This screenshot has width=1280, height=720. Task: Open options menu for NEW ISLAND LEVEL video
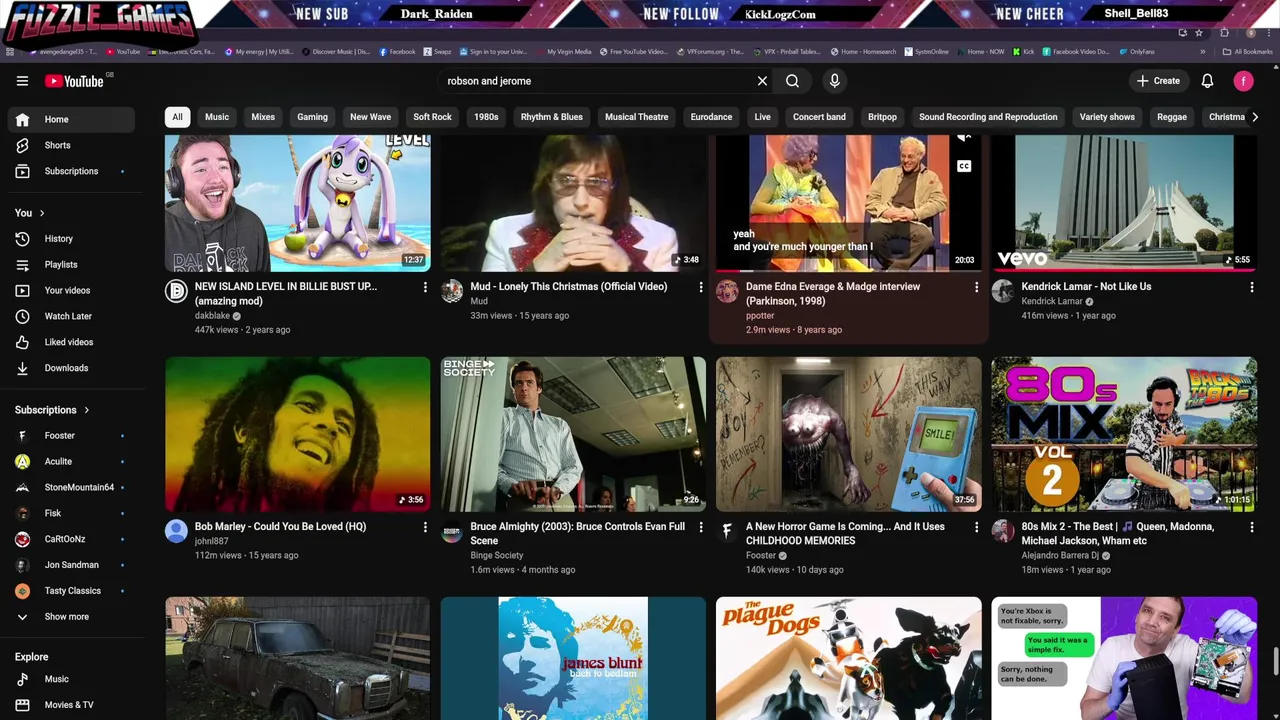pos(425,288)
